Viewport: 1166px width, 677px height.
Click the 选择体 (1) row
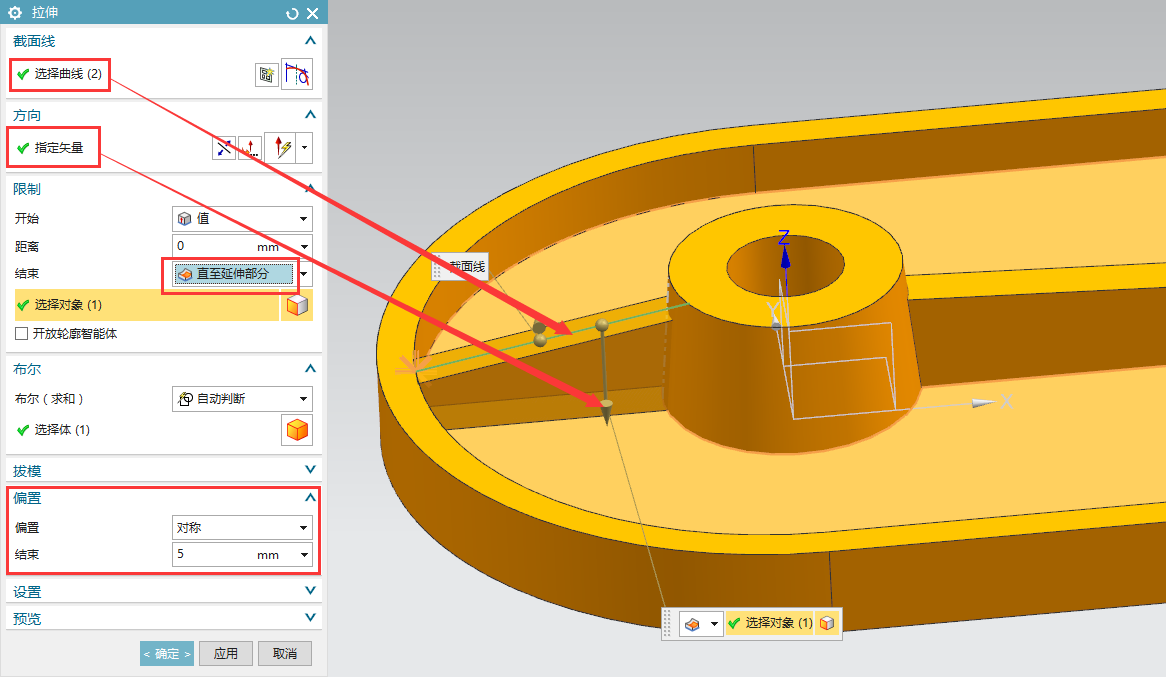coord(146,430)
